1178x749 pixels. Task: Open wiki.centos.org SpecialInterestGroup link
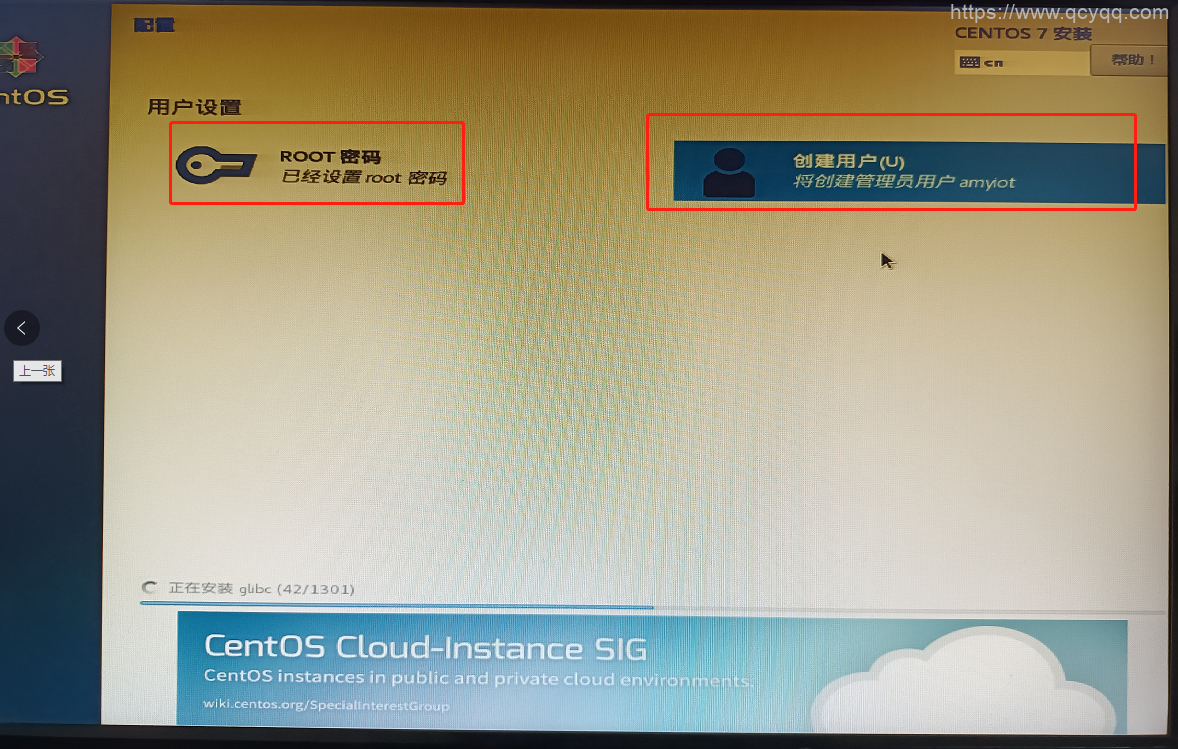pyautogui.click(x=327, y=706)
